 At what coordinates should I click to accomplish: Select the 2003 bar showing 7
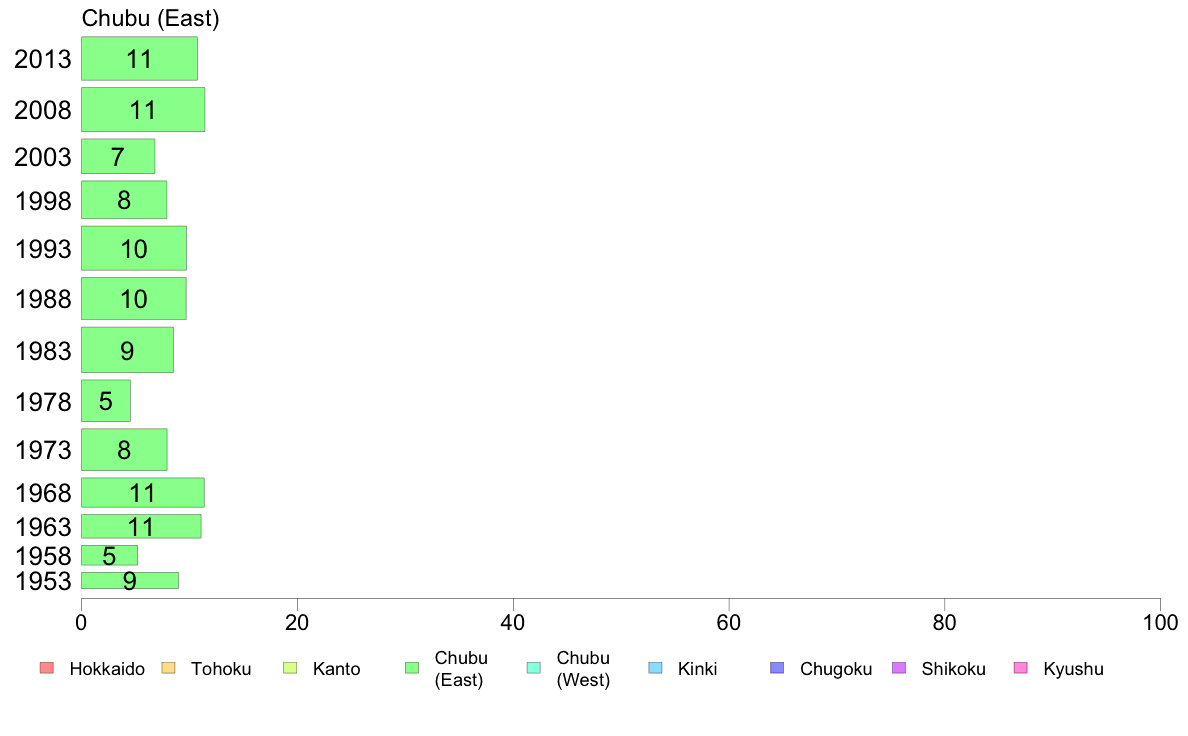(118, 156)
